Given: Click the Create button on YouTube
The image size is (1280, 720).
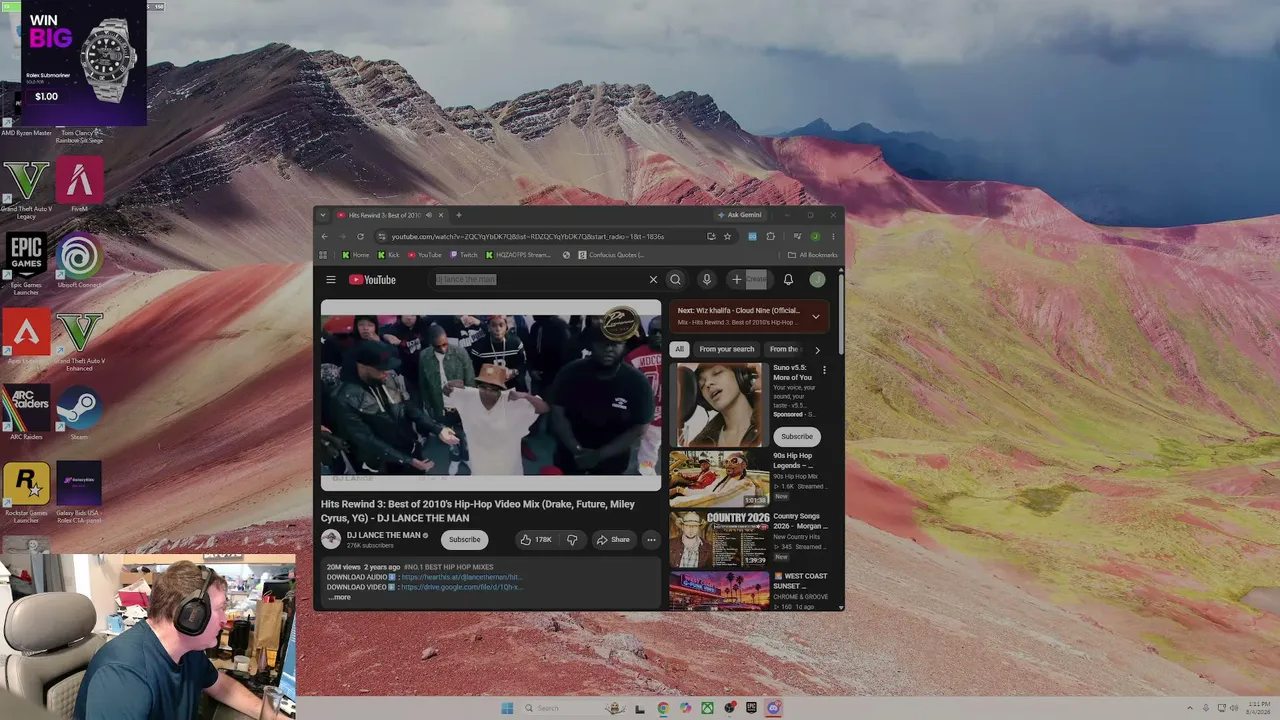Looking at the screenshot, I should (749, 280).
